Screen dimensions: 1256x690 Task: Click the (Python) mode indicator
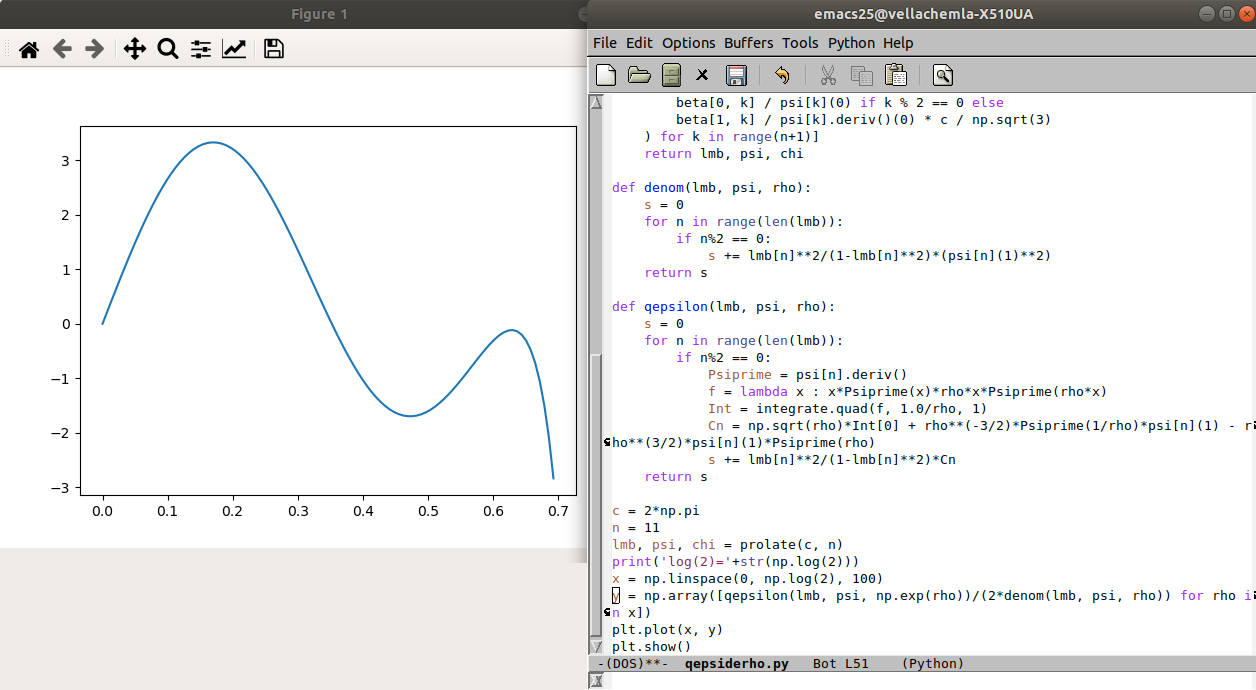(x=932, y=664)
